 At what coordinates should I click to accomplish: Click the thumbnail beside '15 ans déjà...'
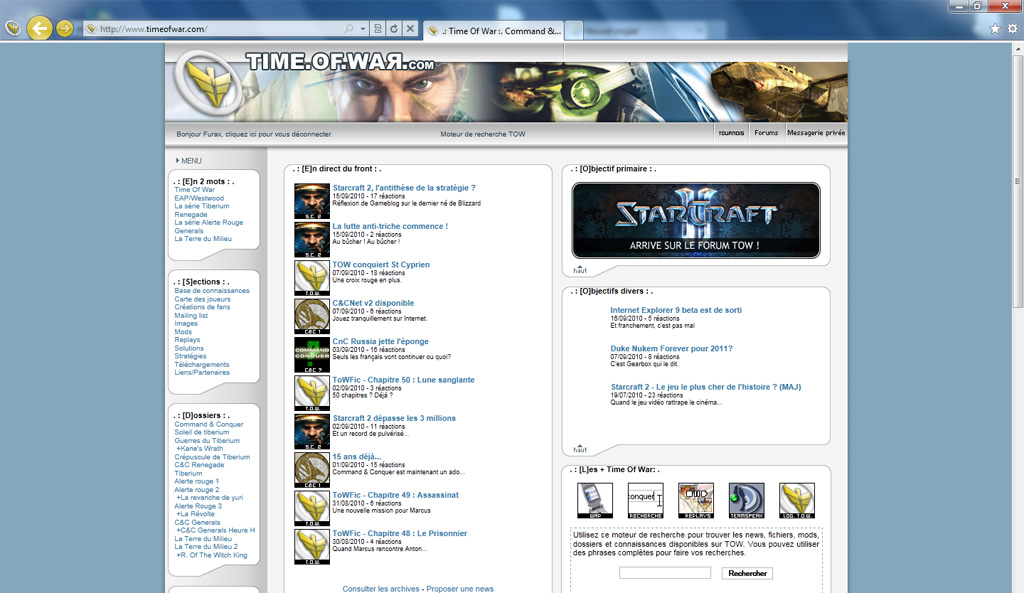pos(312,470)
